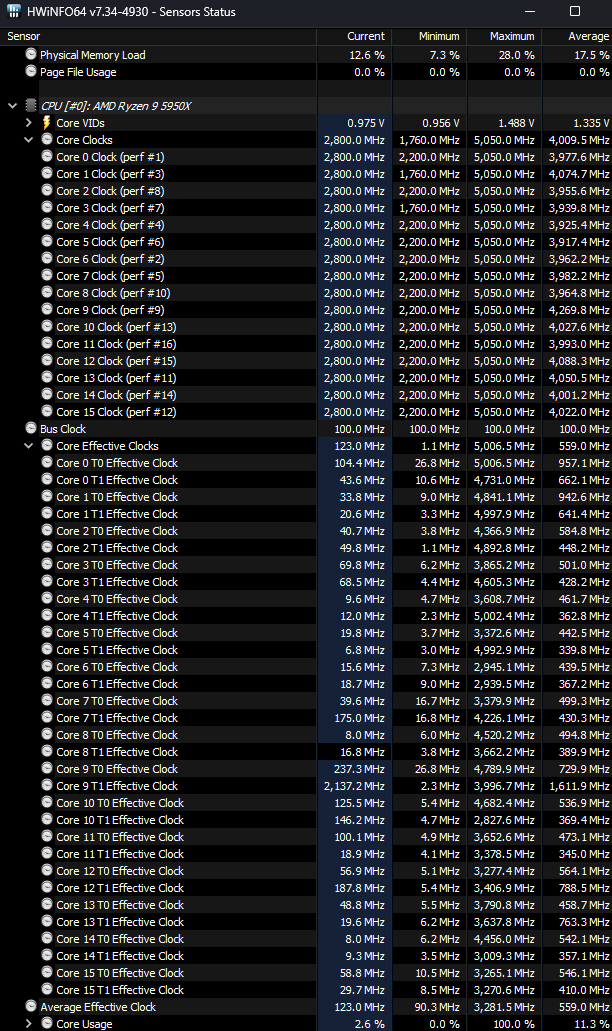
Task: Expand the Core Usage node
Action: (x=28, y=1024)
